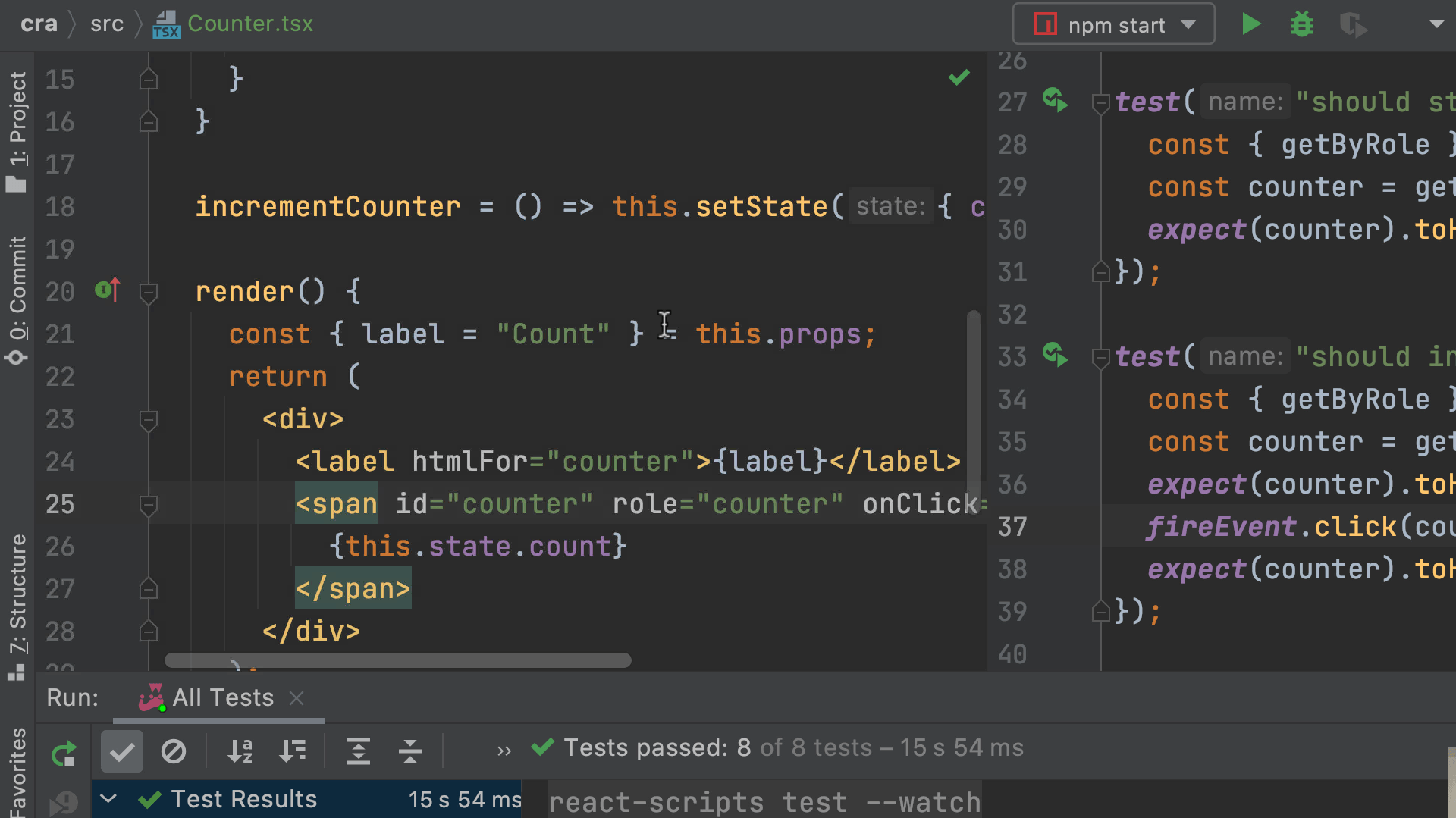The height and width of the screenshot is (818, 1456).
Task: Toggle sort tests alphabetically
Action: click(240, 751)
